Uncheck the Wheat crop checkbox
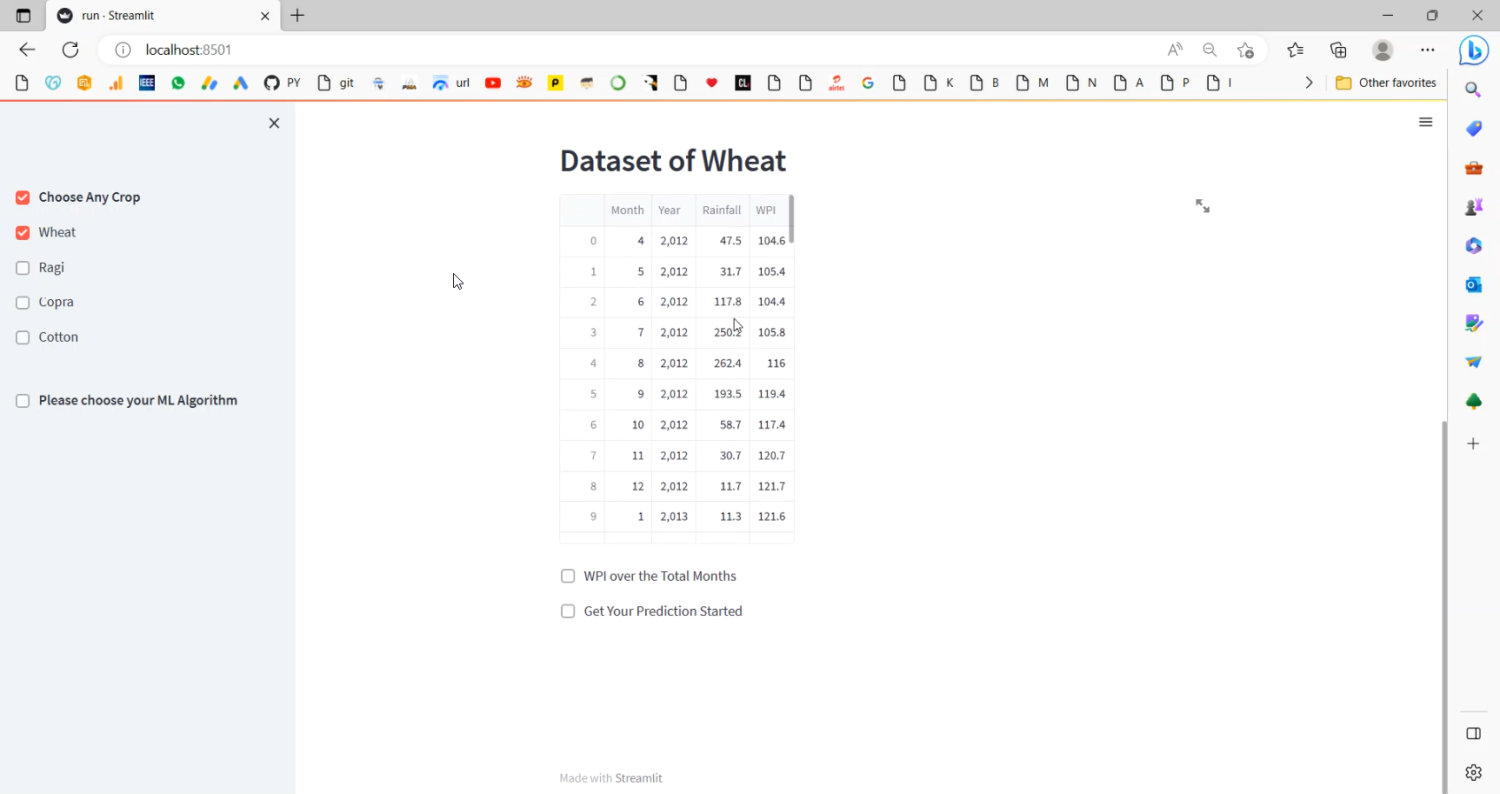This screenshot has width=1500, height=794. coord(23,232)
